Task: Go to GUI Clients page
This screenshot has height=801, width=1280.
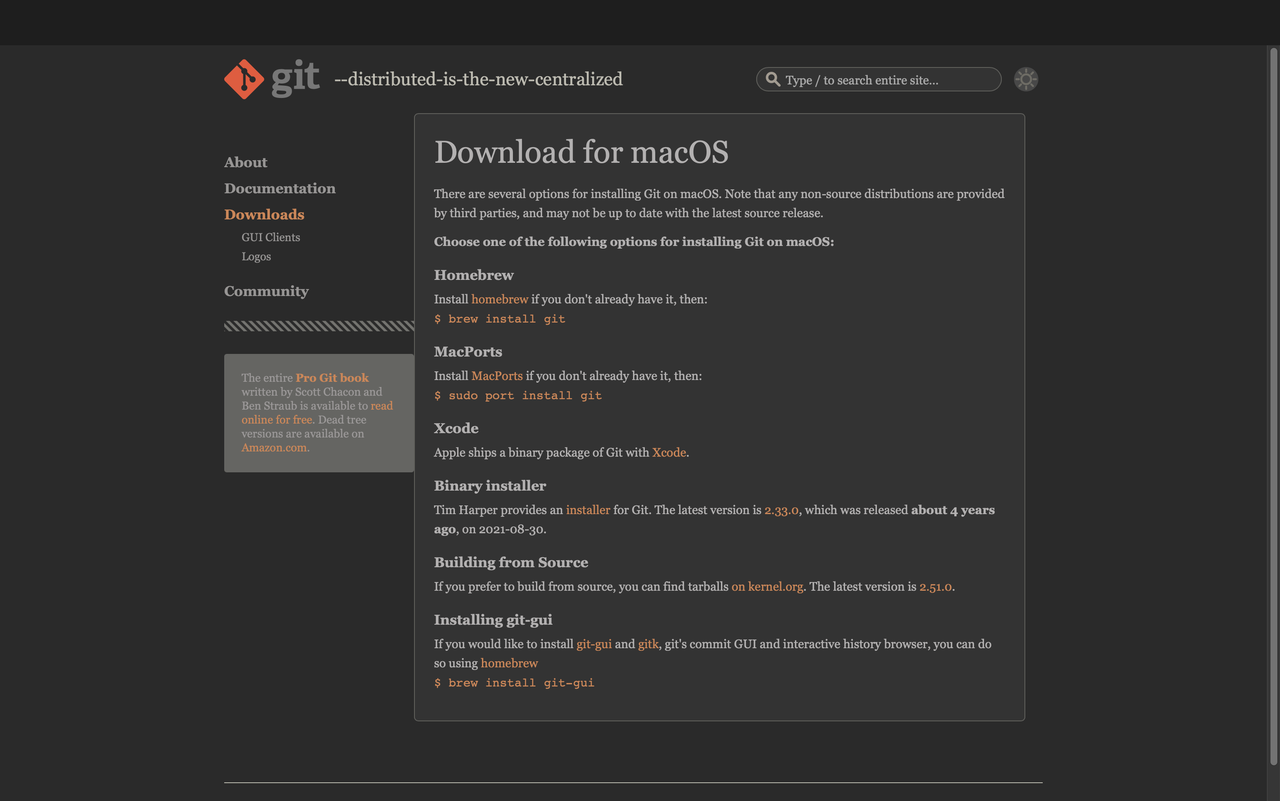Action: (x=270, y=237)
